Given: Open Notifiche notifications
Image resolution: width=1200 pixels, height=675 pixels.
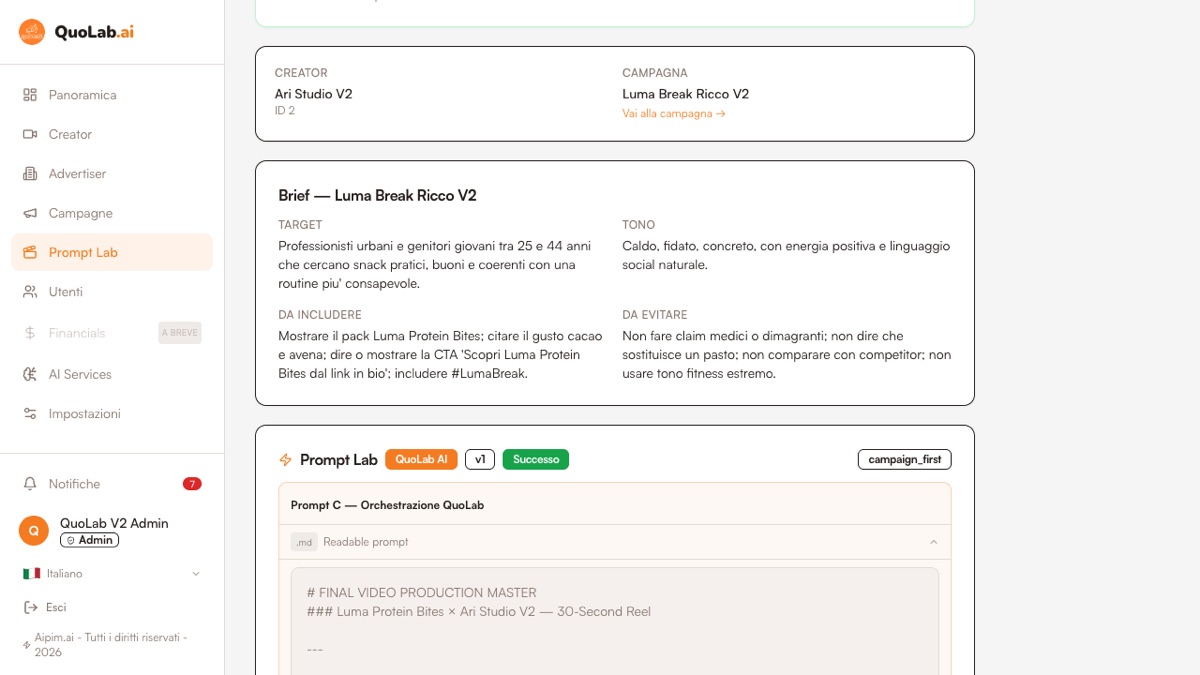Looking at the screenshot, I should (x=112, y=484).
